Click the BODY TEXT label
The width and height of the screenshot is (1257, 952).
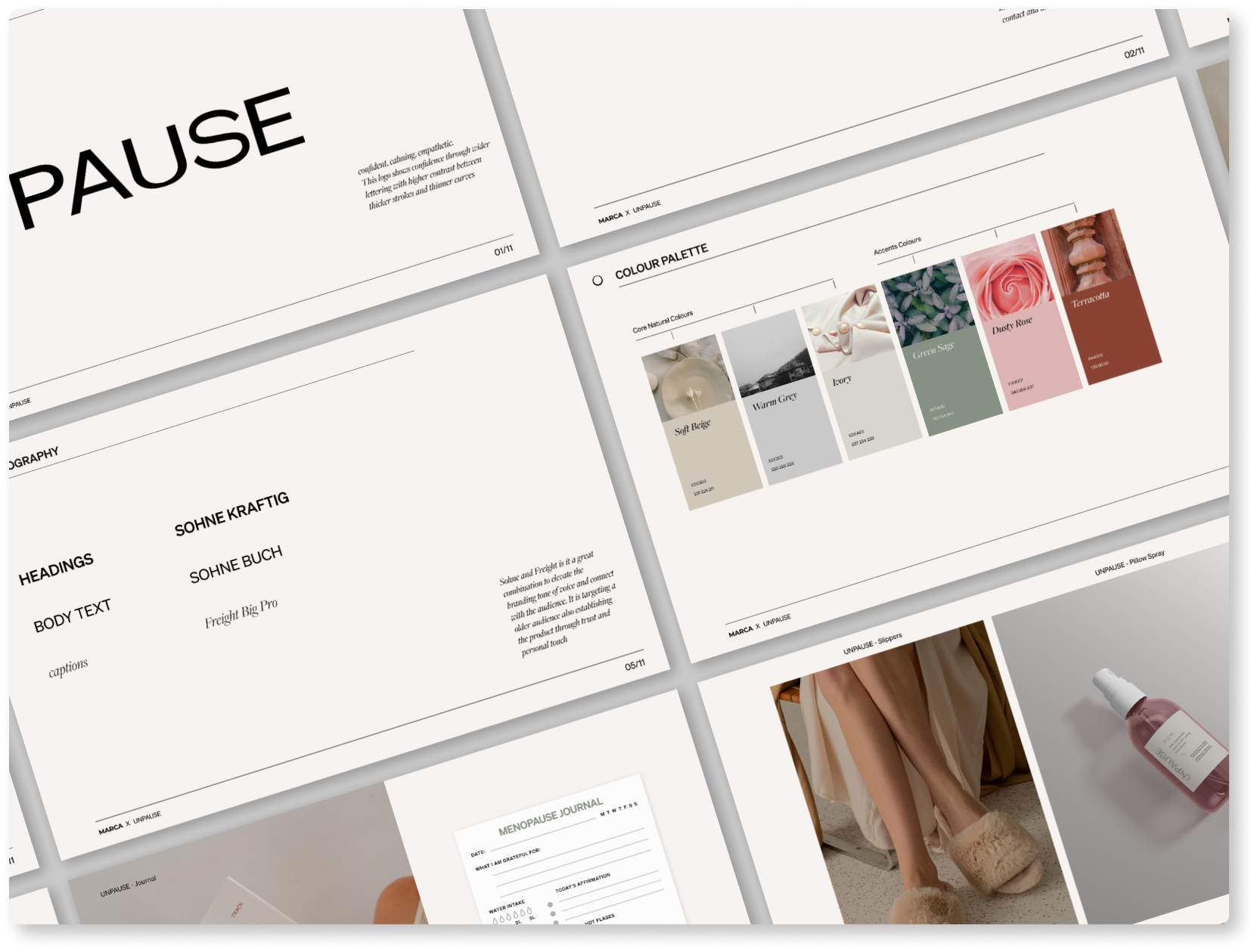coord(73,616)
